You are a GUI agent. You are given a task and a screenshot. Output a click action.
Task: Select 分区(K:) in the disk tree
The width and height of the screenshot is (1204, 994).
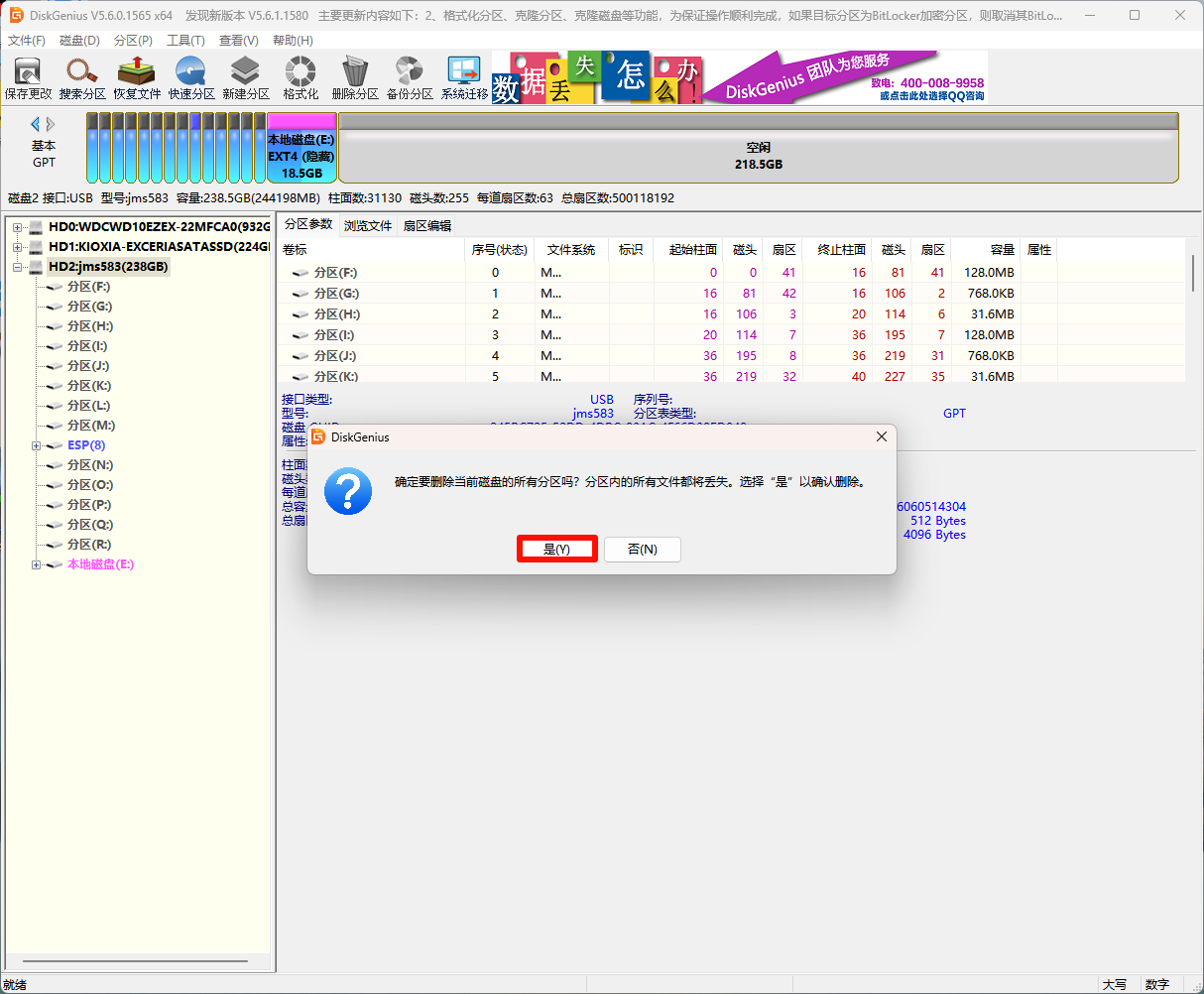[89, 386]
